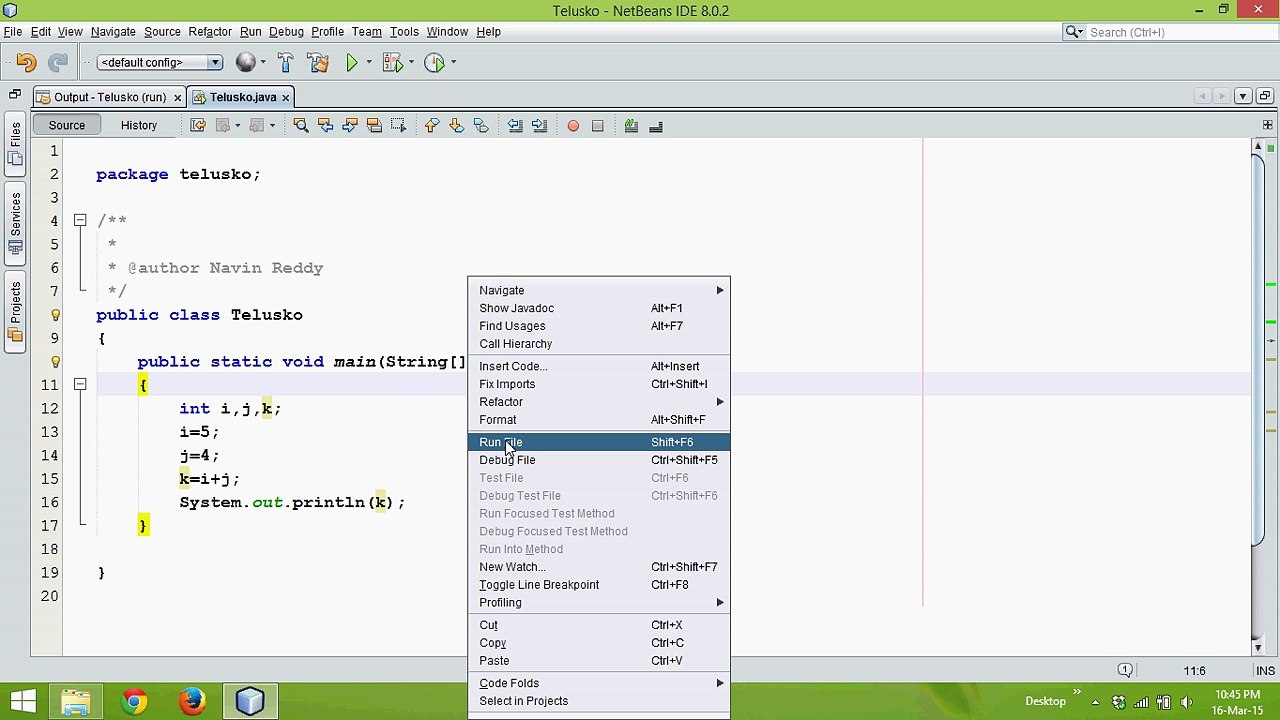Image resolution: width=1280 pixels, height=720 pixels.
Task: Click the Last Edit icon in editor toolbar
Action: pos(198,125)
